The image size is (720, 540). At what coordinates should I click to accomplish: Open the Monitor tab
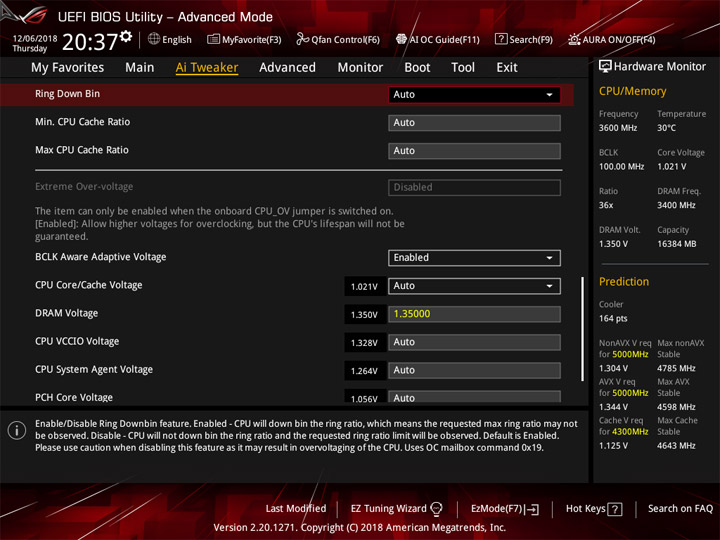[360, 68]
